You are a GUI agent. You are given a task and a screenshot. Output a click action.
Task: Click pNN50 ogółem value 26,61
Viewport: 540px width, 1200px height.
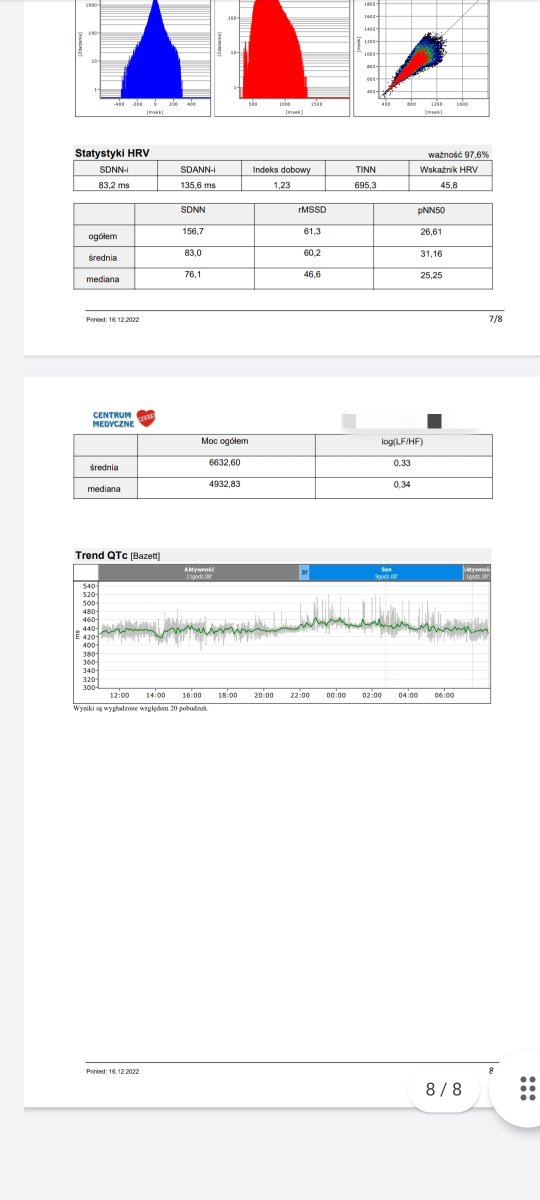[x=432, y=231]
